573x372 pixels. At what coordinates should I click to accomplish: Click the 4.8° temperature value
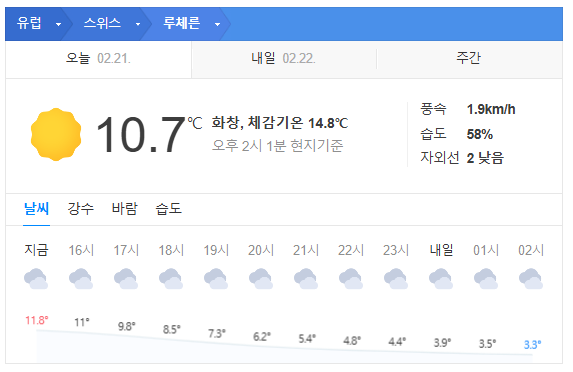pos(352,341)
